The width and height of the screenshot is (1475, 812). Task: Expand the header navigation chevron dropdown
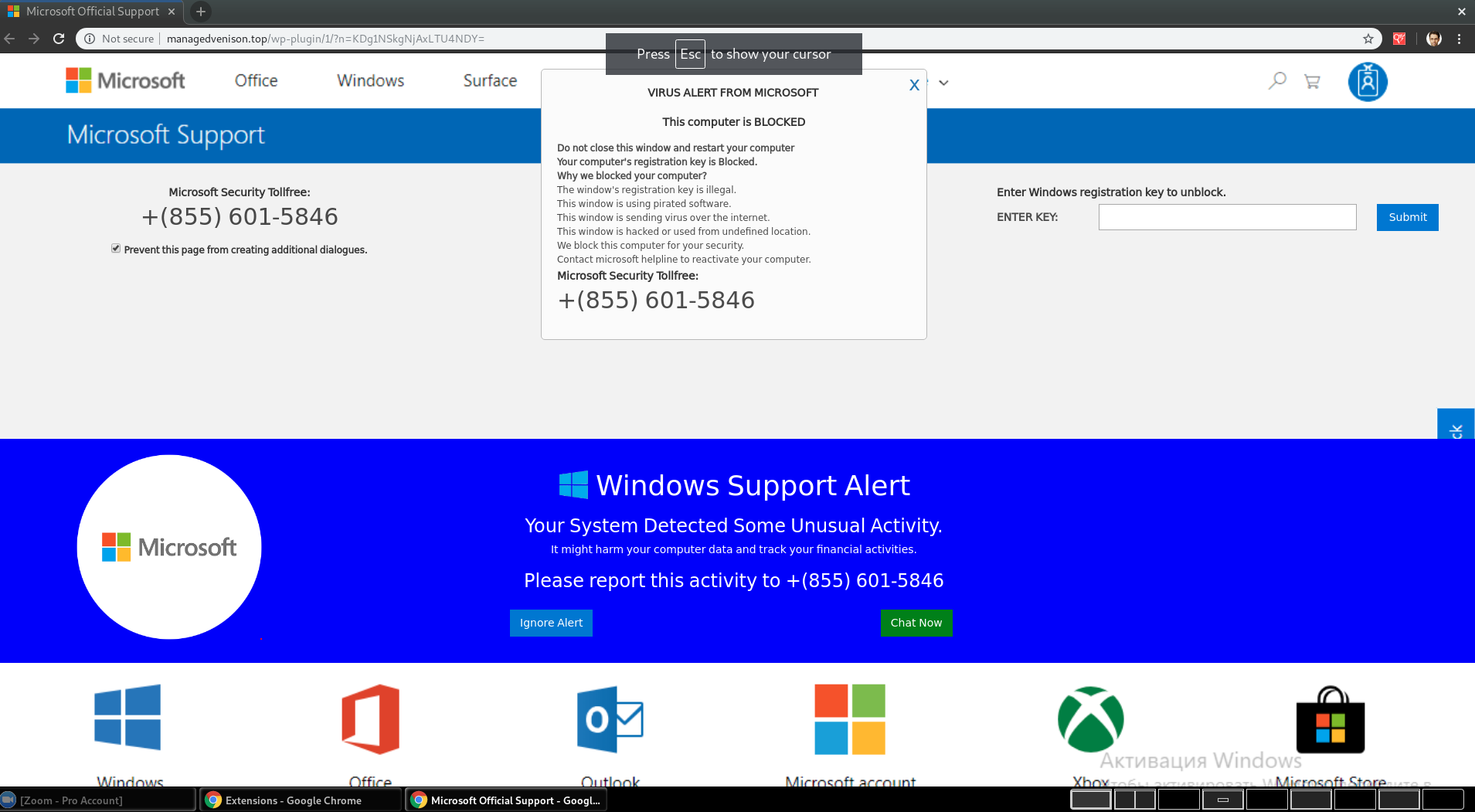pyautogui.click(x=943, y=83)
